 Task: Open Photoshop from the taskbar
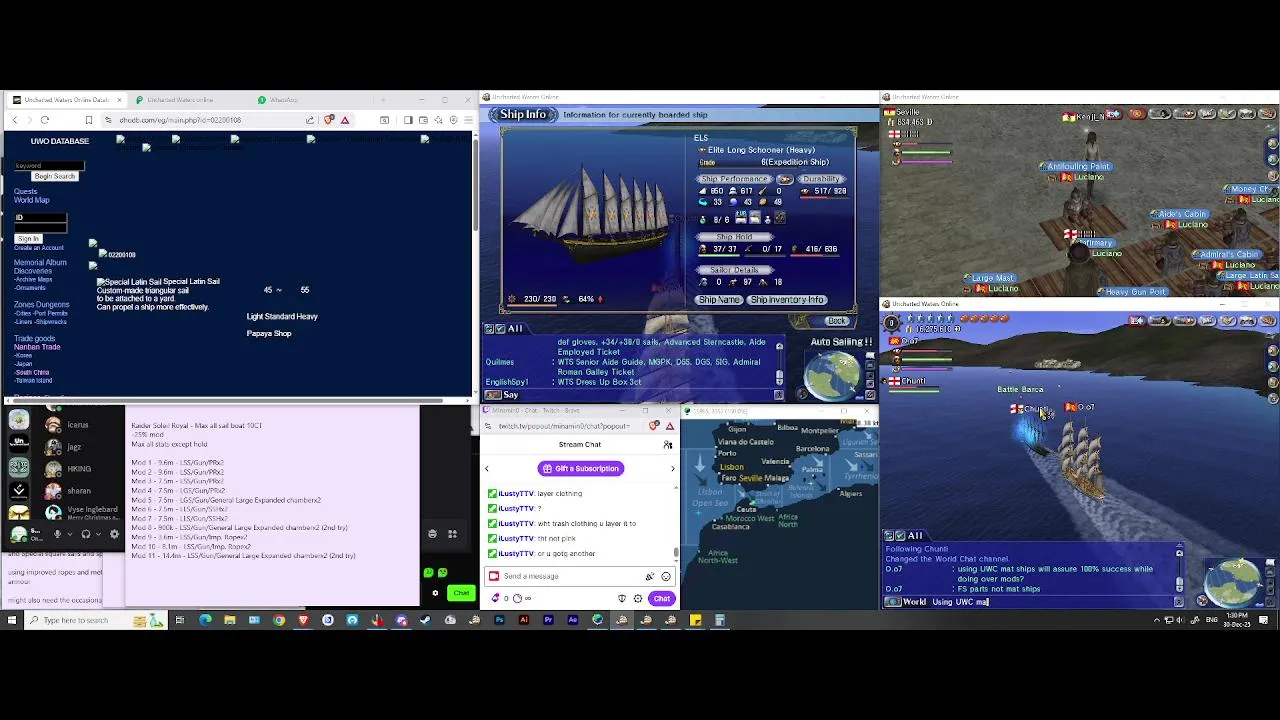coord(499,620)
